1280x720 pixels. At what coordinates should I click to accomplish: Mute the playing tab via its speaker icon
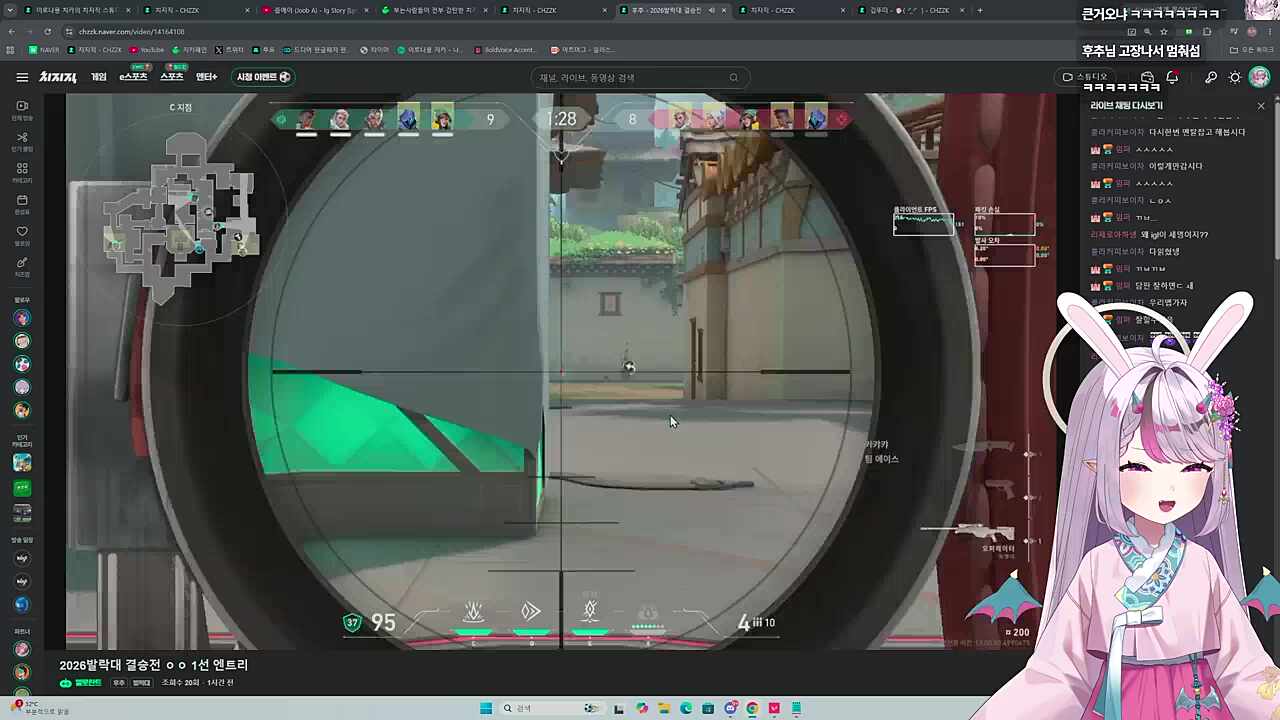(x=711, y=10)
